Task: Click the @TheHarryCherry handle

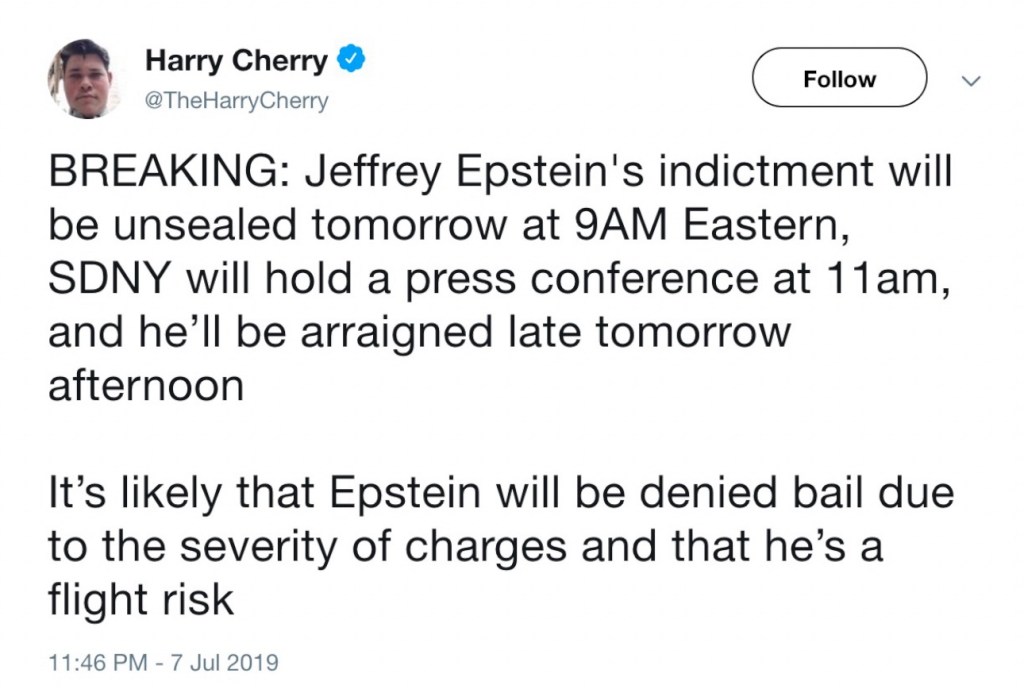Action: [x=237, y=102]
